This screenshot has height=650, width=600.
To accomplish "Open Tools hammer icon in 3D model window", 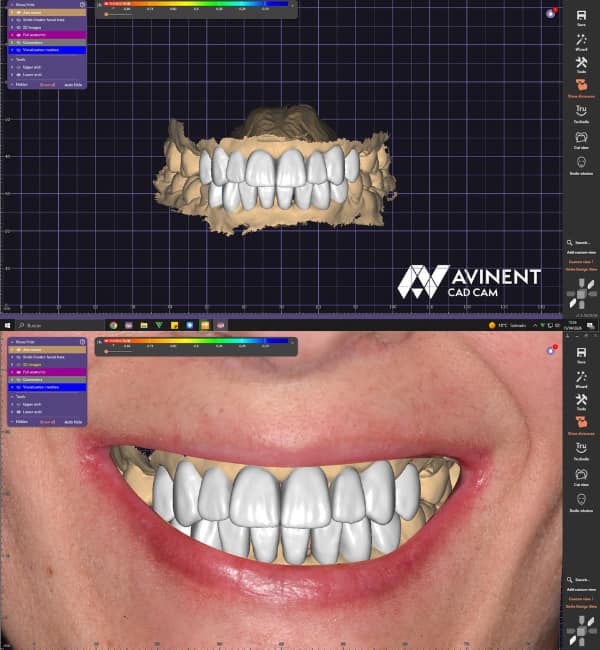I will pos(581,63).
